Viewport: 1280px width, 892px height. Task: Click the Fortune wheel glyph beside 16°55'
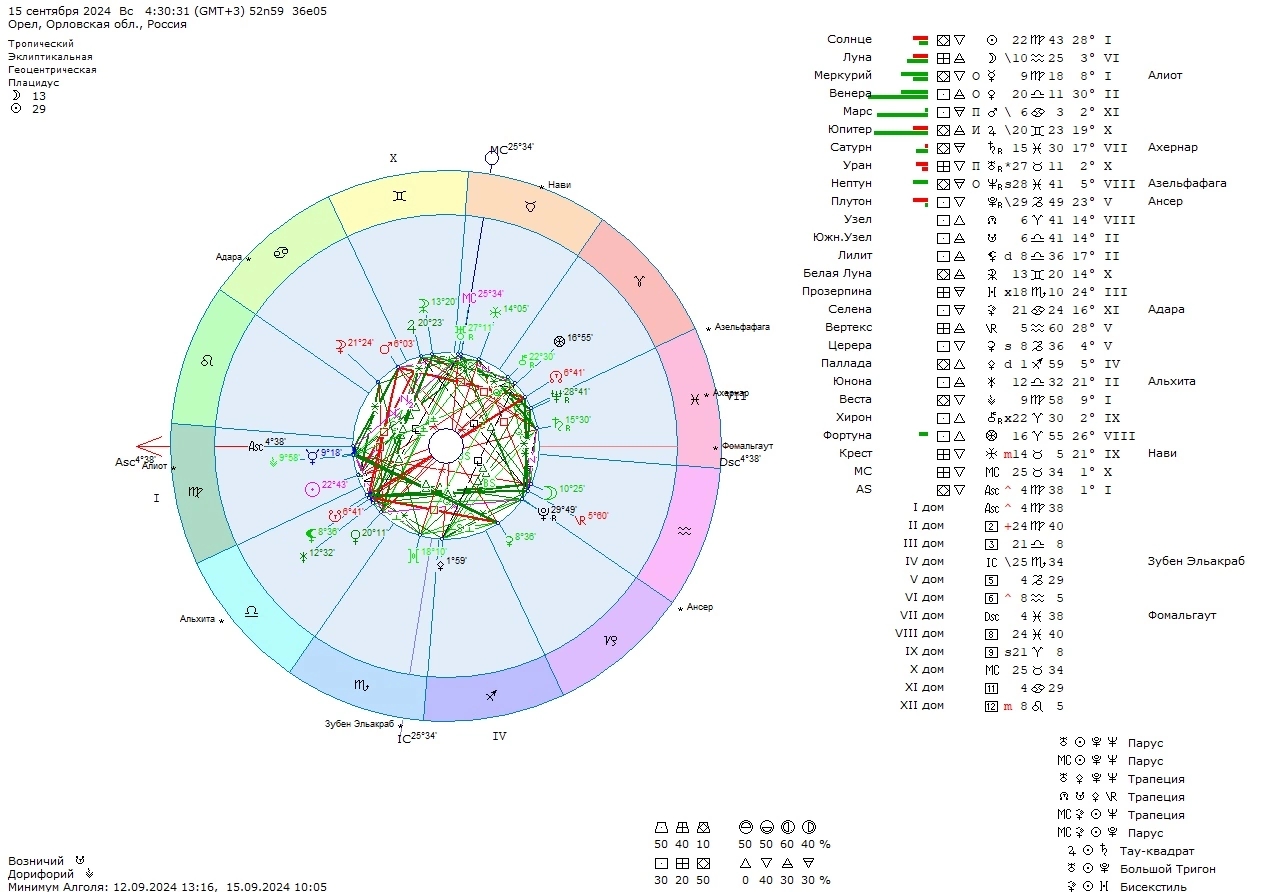pos(559,341)
